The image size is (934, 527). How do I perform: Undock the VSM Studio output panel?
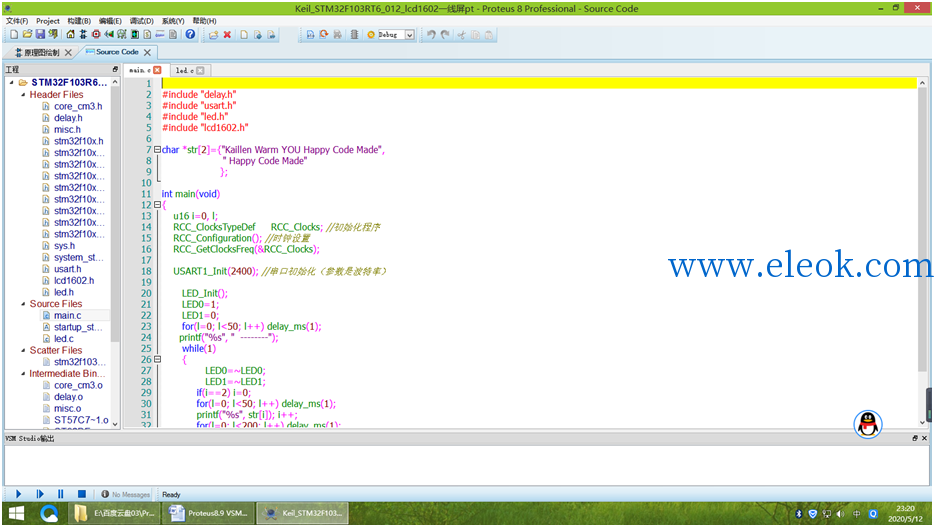point(915,438)
